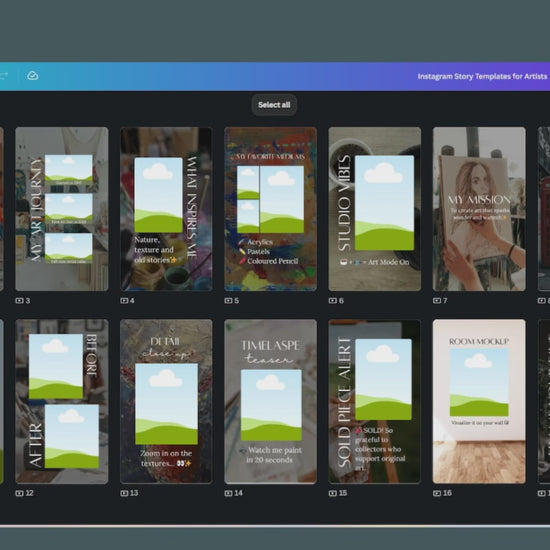
Task: Click the video icon beside page number 5
Action: point(228,301)
